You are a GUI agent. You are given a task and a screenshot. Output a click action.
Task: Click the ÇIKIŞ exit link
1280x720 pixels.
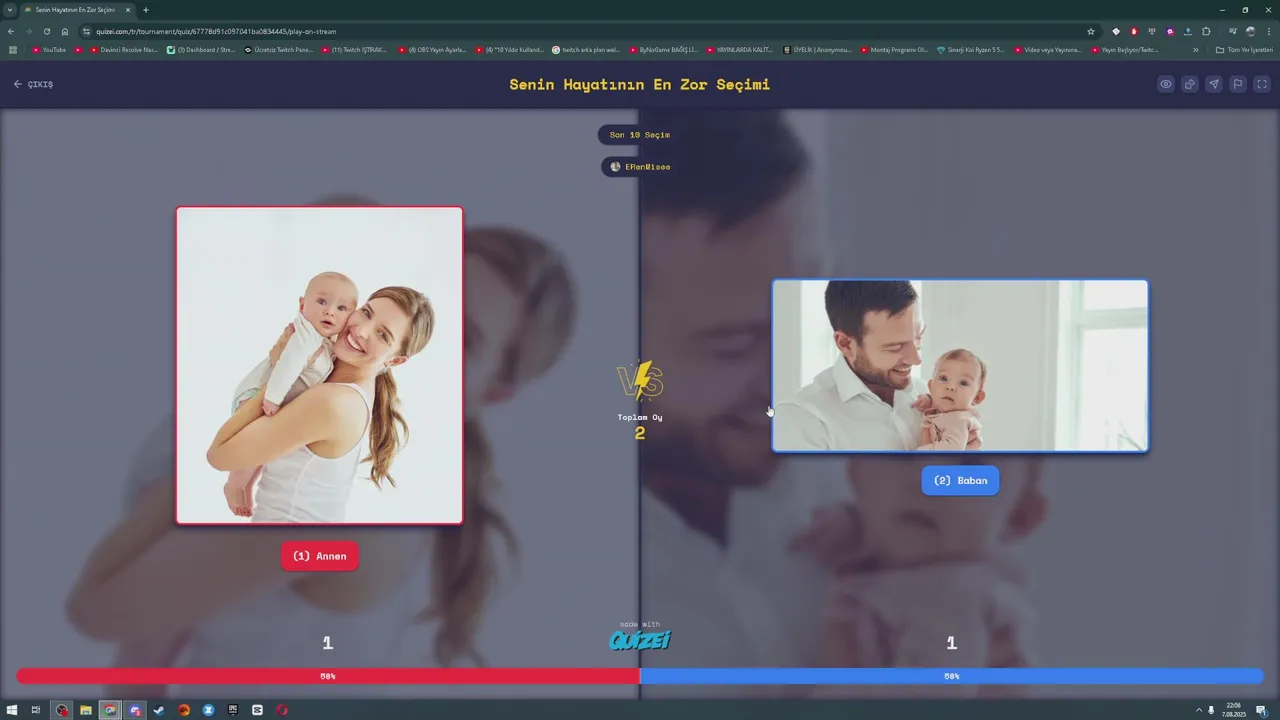33,84
